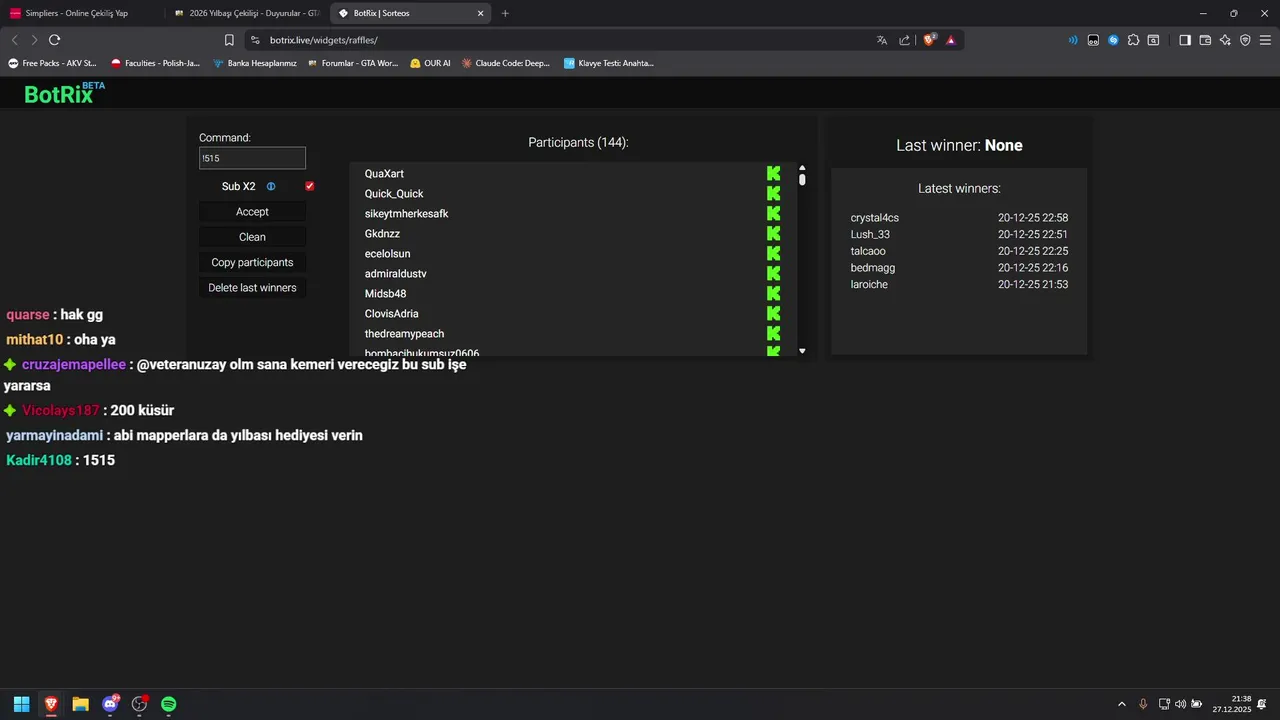This screenshot has width=1280, height=720.
Task: Click the BotRix BETA logo
Action: pos(64,93)
